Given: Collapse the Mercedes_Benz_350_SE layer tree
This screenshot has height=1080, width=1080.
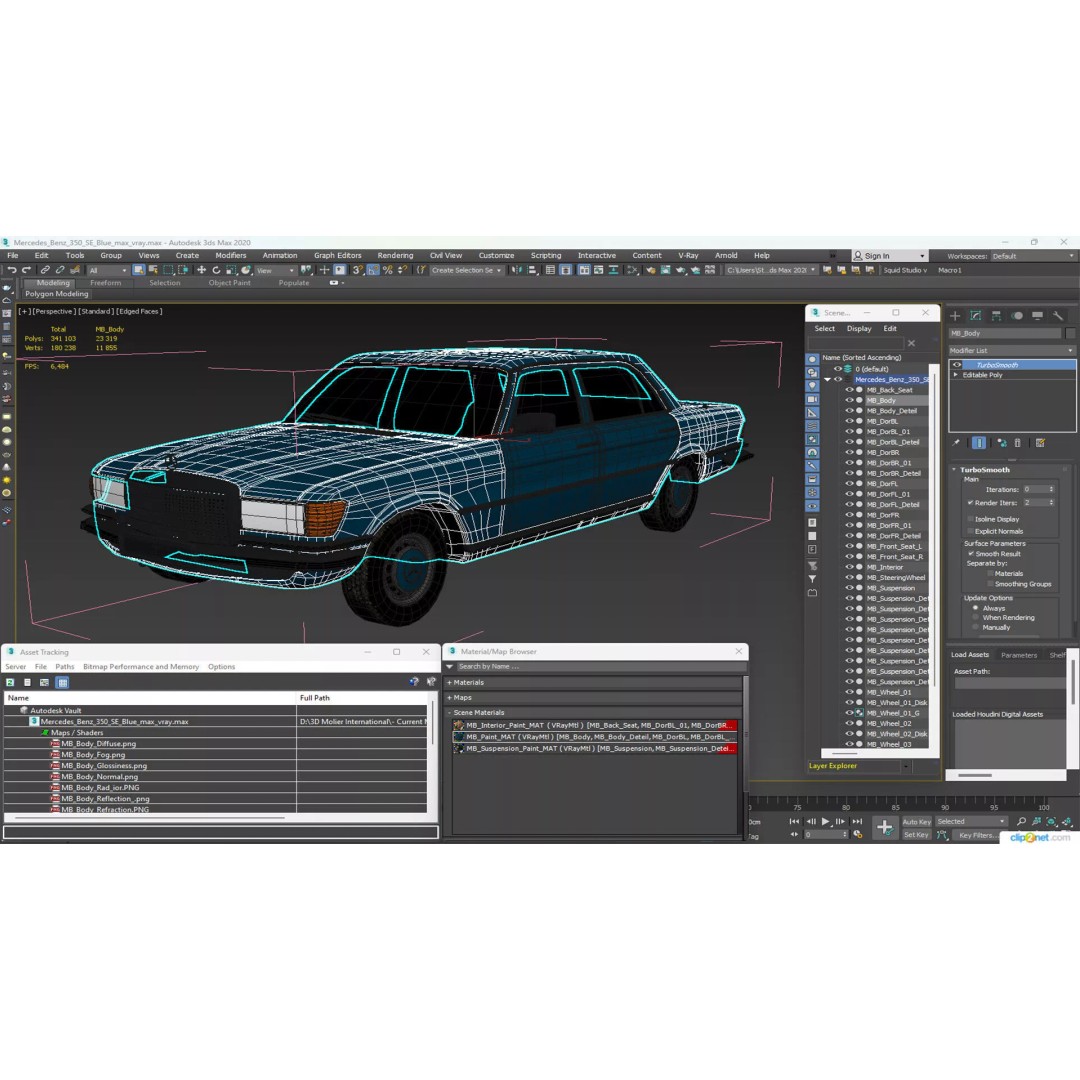Looking at the screenshot, I should pyautogui.click(x=827, y=380).
